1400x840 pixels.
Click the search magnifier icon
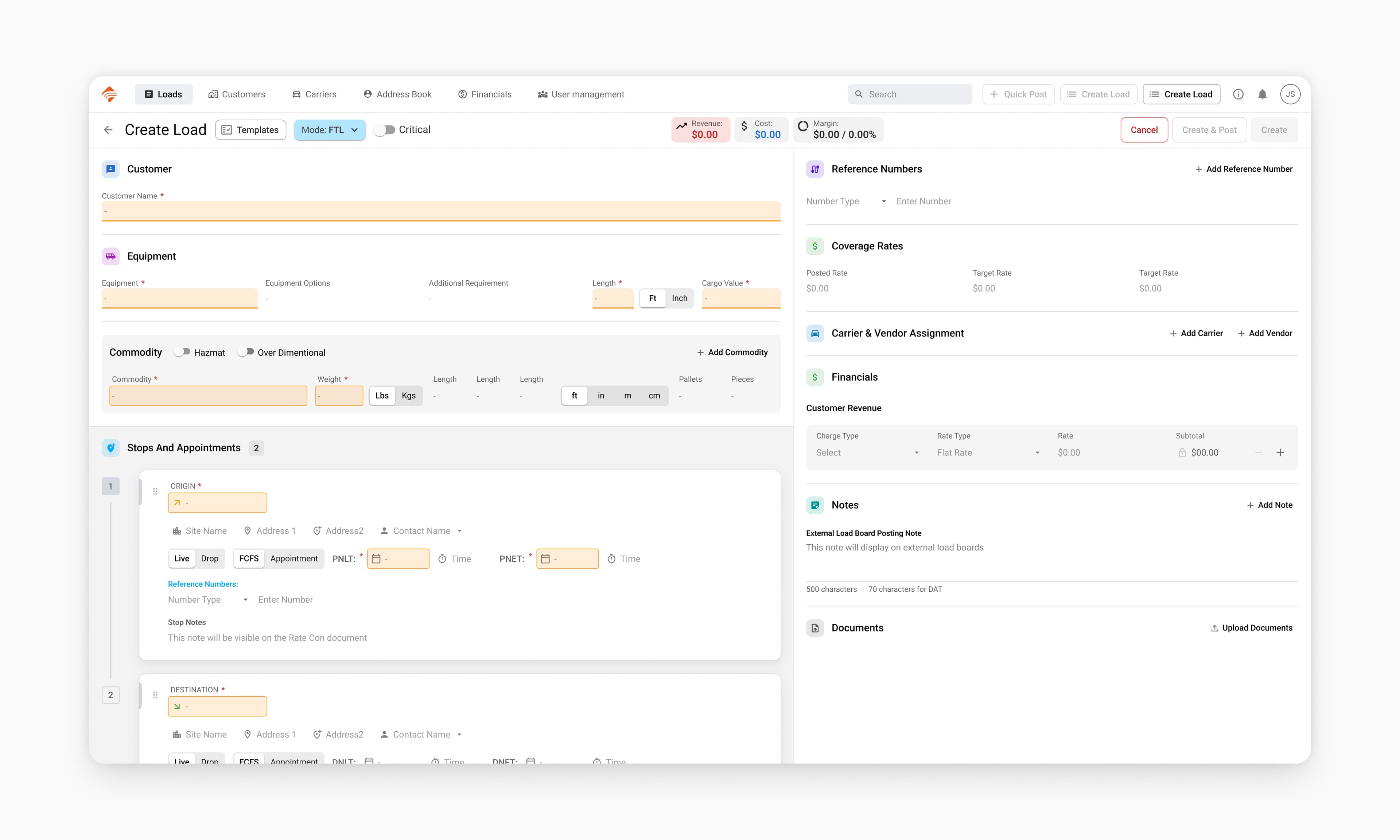(x=859, y=94)
